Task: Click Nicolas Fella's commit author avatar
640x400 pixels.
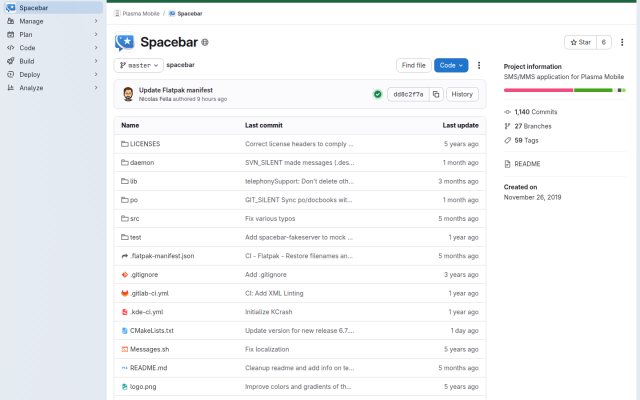Action: pos(128,94)
